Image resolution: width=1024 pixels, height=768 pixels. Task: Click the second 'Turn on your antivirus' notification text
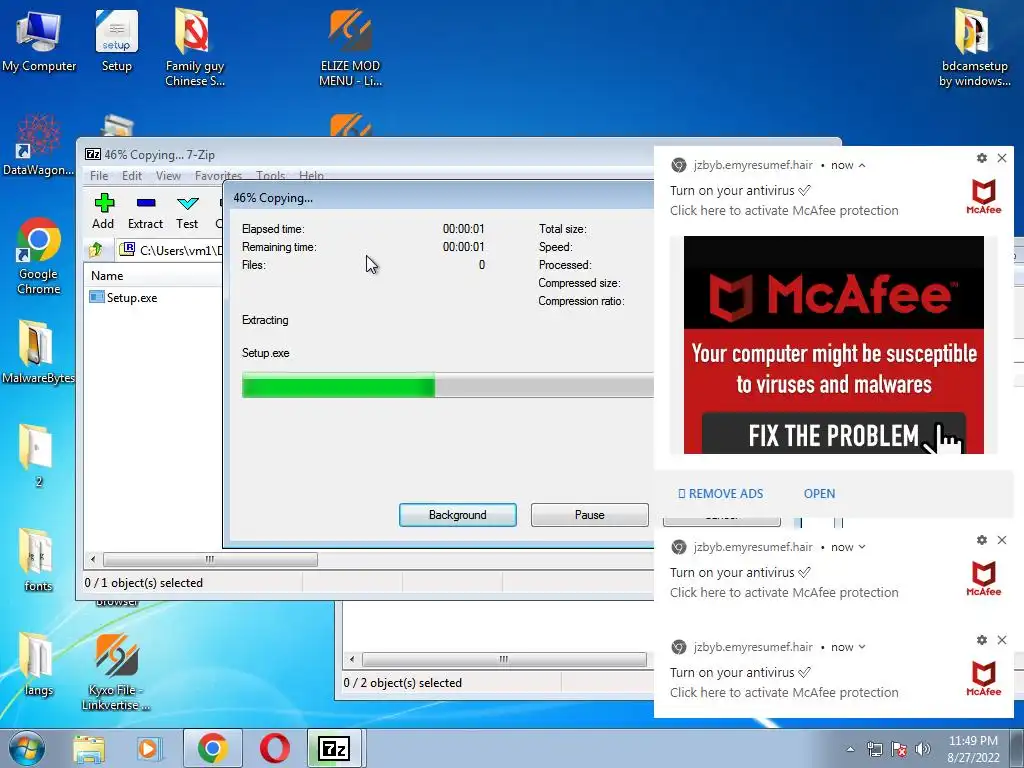click(x=739, y=573)
